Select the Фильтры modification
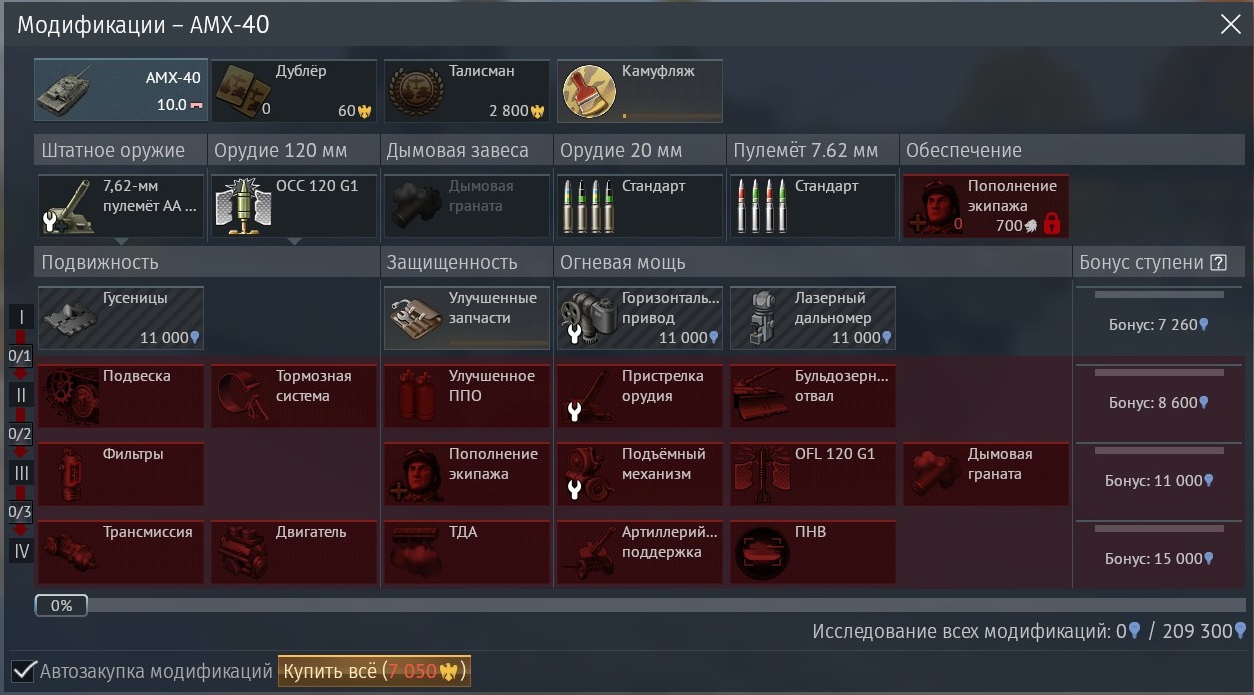The height and width of the screenshot is (695, 1254). coord(120,474)
